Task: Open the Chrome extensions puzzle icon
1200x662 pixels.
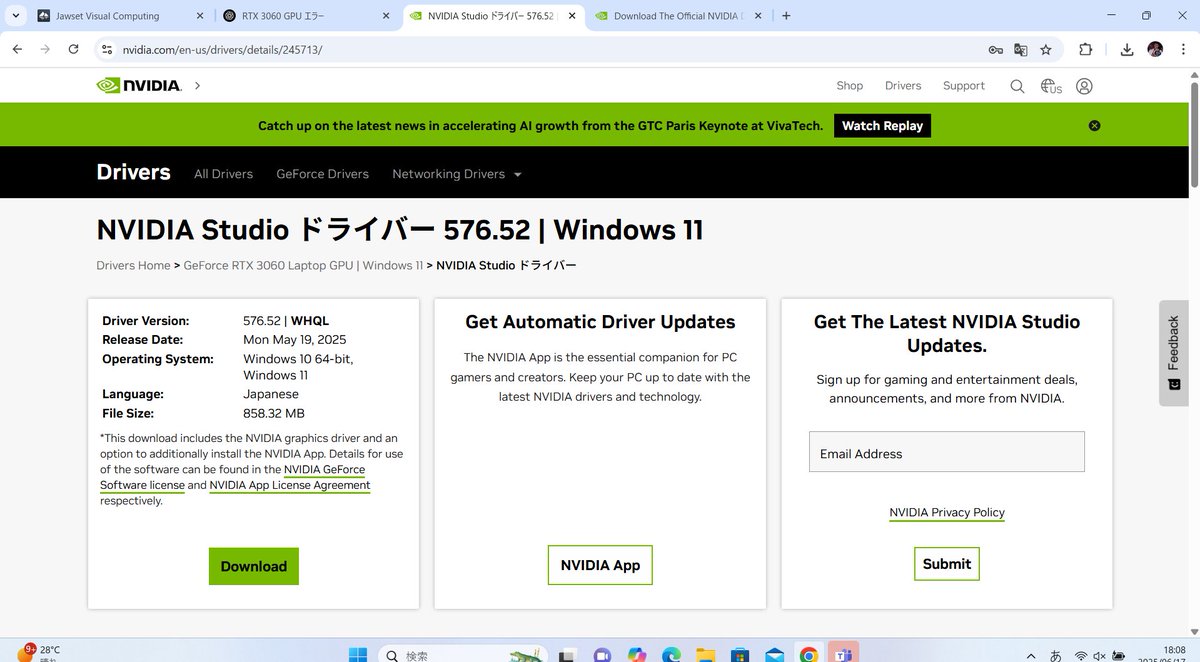Action: click(1085, 49)
